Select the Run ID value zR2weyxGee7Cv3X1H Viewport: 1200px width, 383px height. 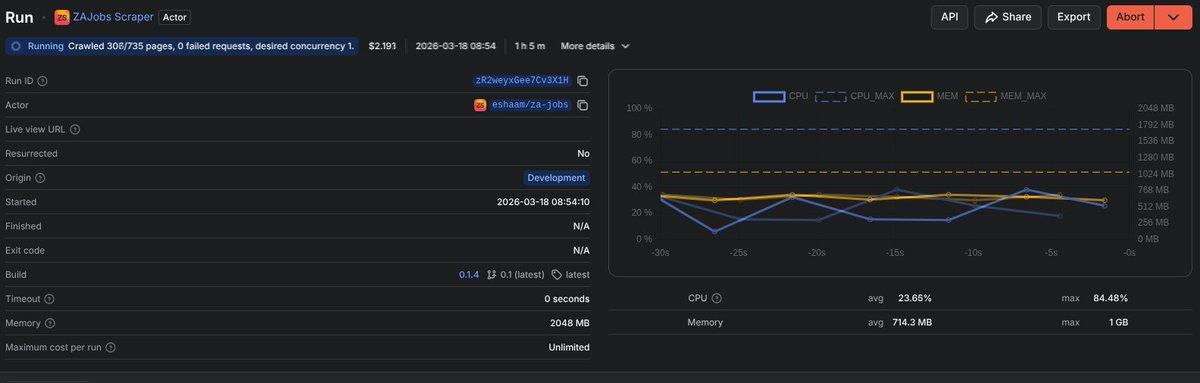pos(522,81)
